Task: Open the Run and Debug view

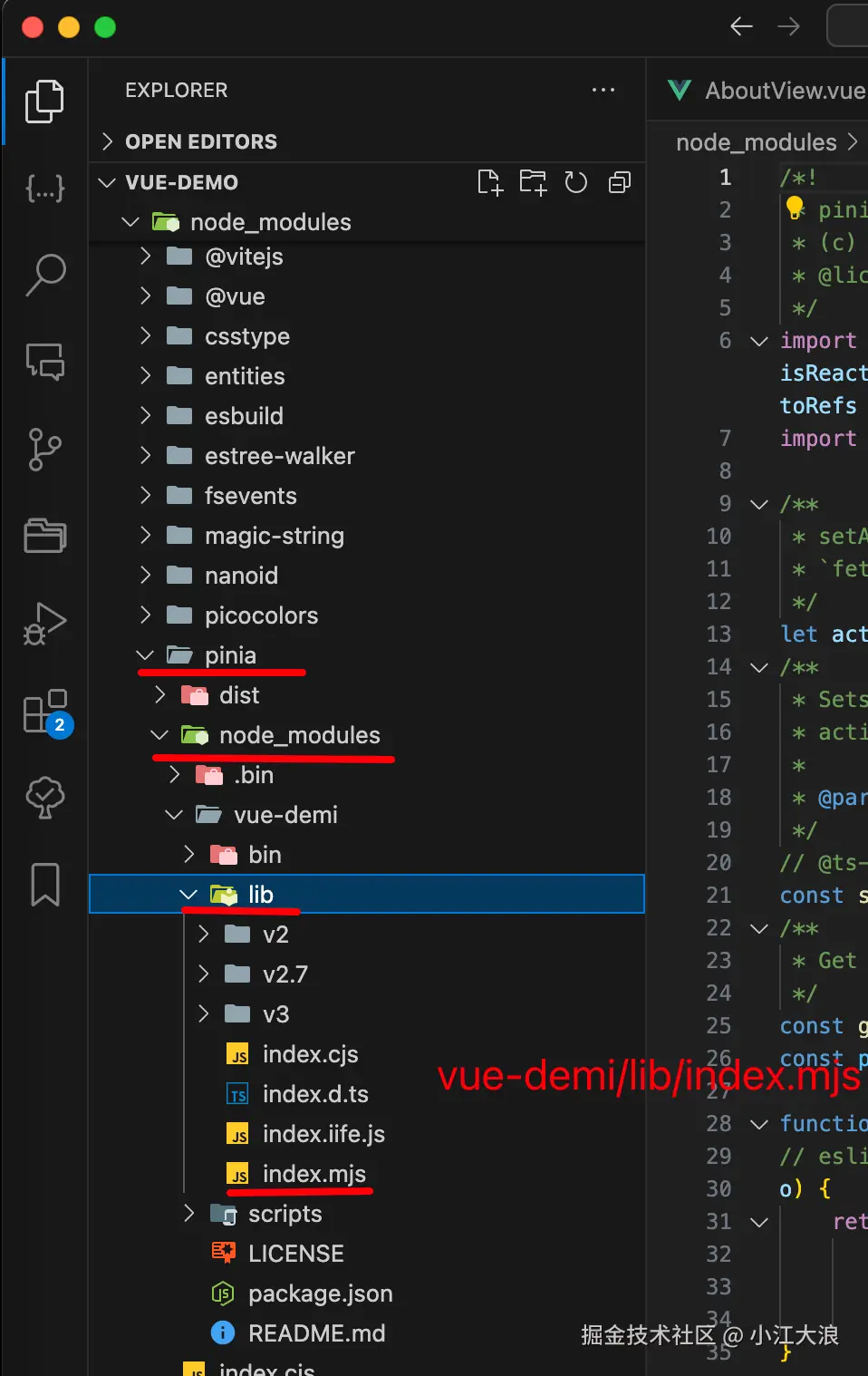Action: point(44,623)
